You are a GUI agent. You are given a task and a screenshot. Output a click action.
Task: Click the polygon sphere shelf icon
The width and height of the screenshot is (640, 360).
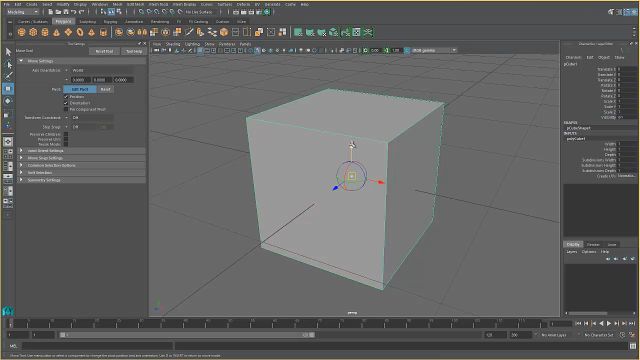pyautogui.click(x=22, y=32)
